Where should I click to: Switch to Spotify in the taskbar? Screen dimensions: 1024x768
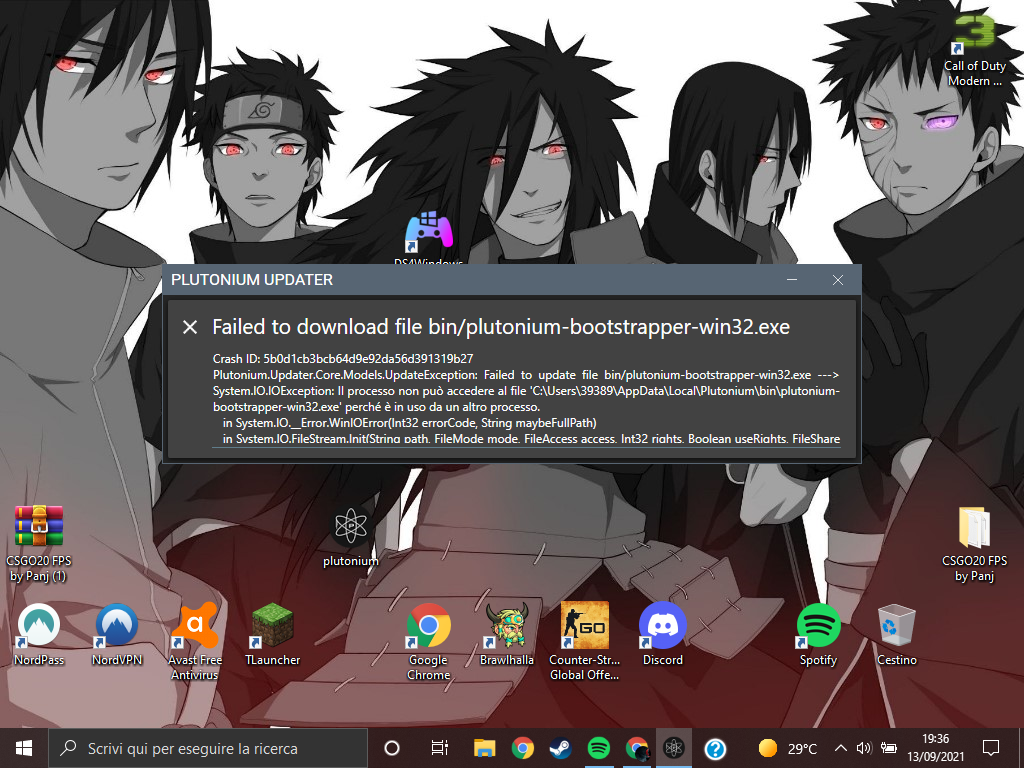tap(598, 748)
